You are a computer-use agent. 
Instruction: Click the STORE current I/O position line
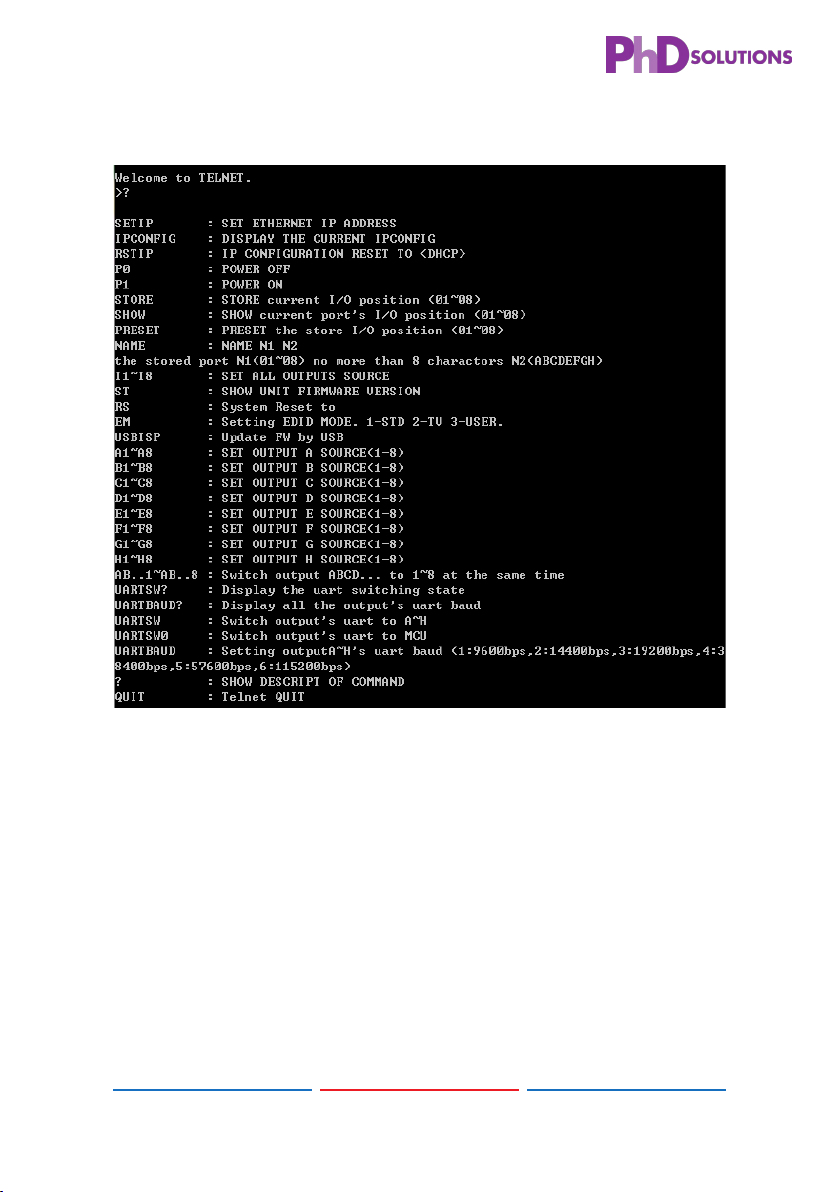point(297,300)
